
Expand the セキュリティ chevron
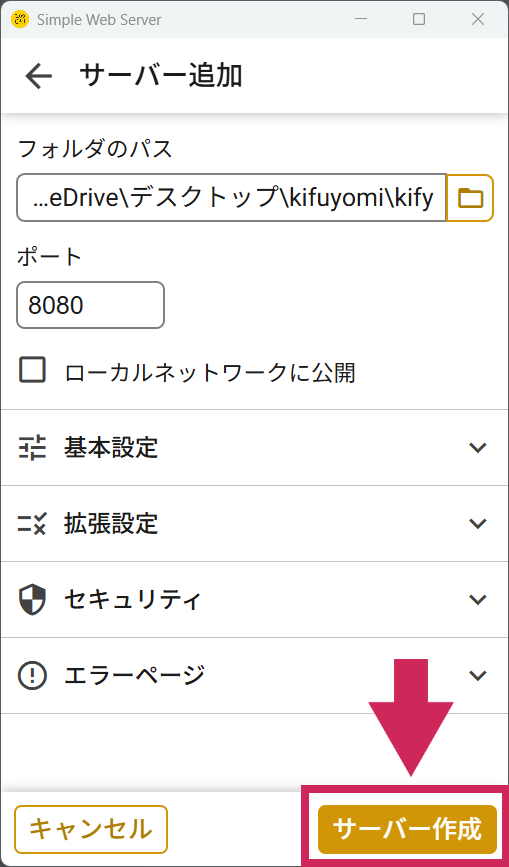click(x=477, y=599)
